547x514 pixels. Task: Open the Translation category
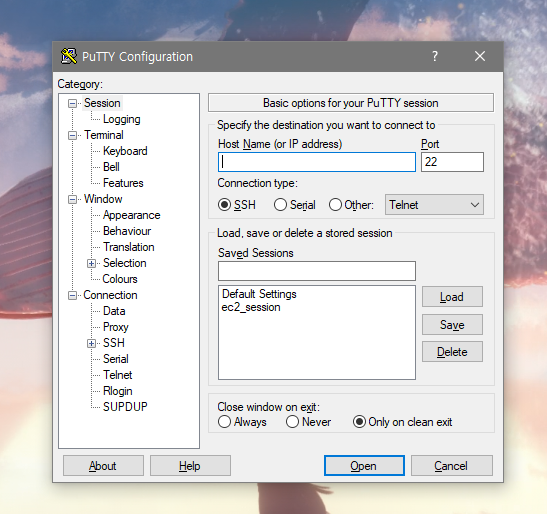pyautogui.click(x=129, y=247)
